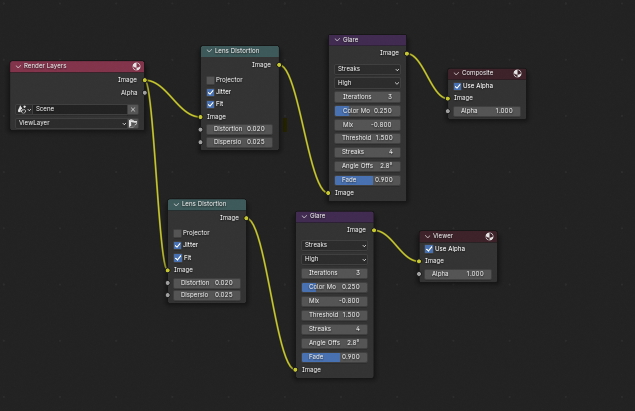Collapse the upper Lens Distortion node
This screenshot has height=411, width=635.
point(209,51)
